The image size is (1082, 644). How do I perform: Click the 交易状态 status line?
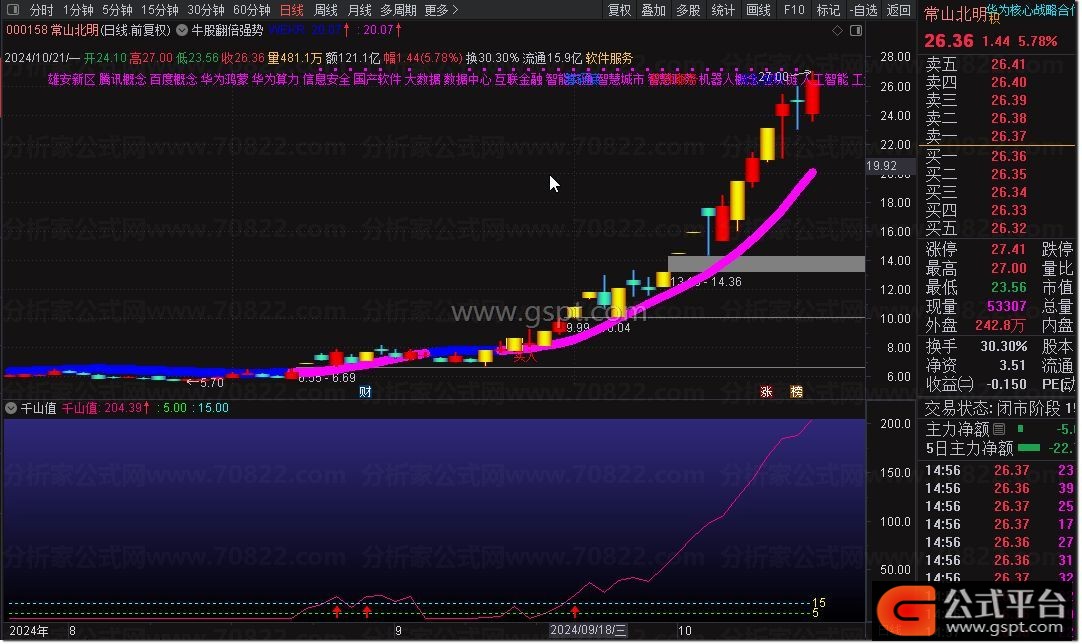click(999, 408)
